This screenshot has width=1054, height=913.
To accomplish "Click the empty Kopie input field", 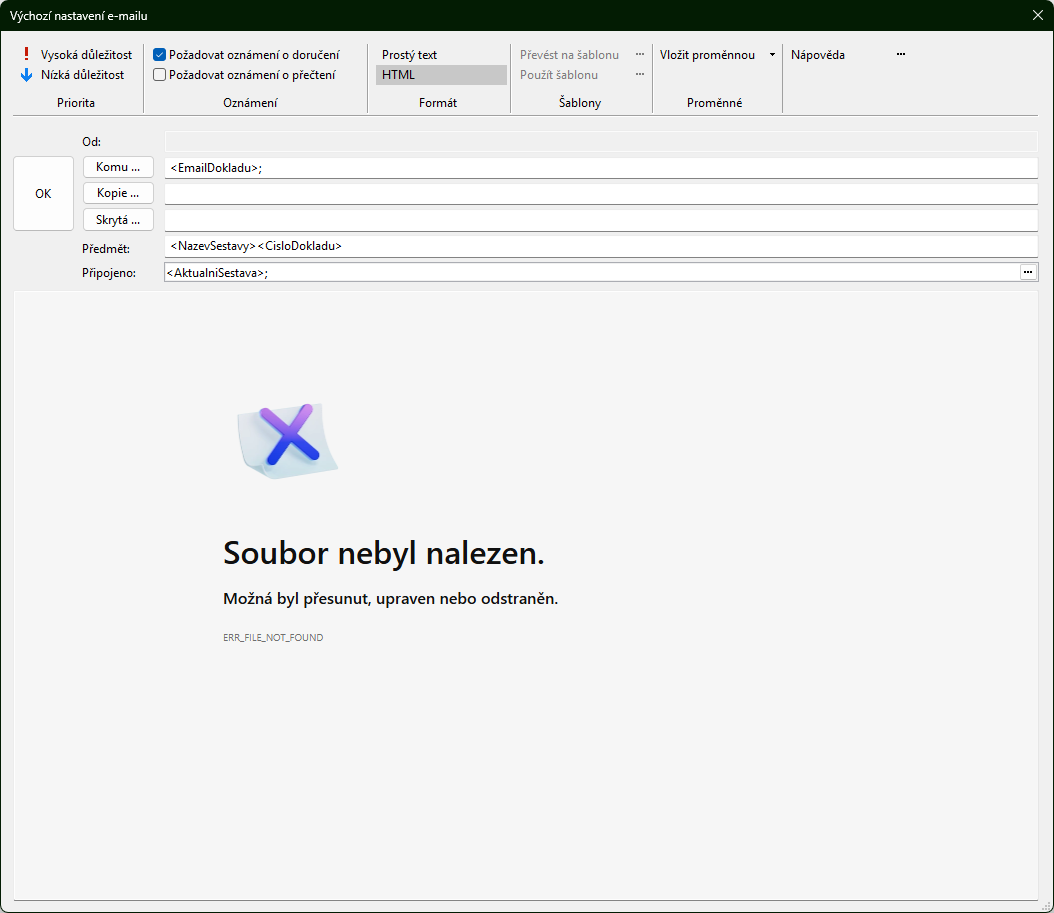I will click(x=600, y=194).
